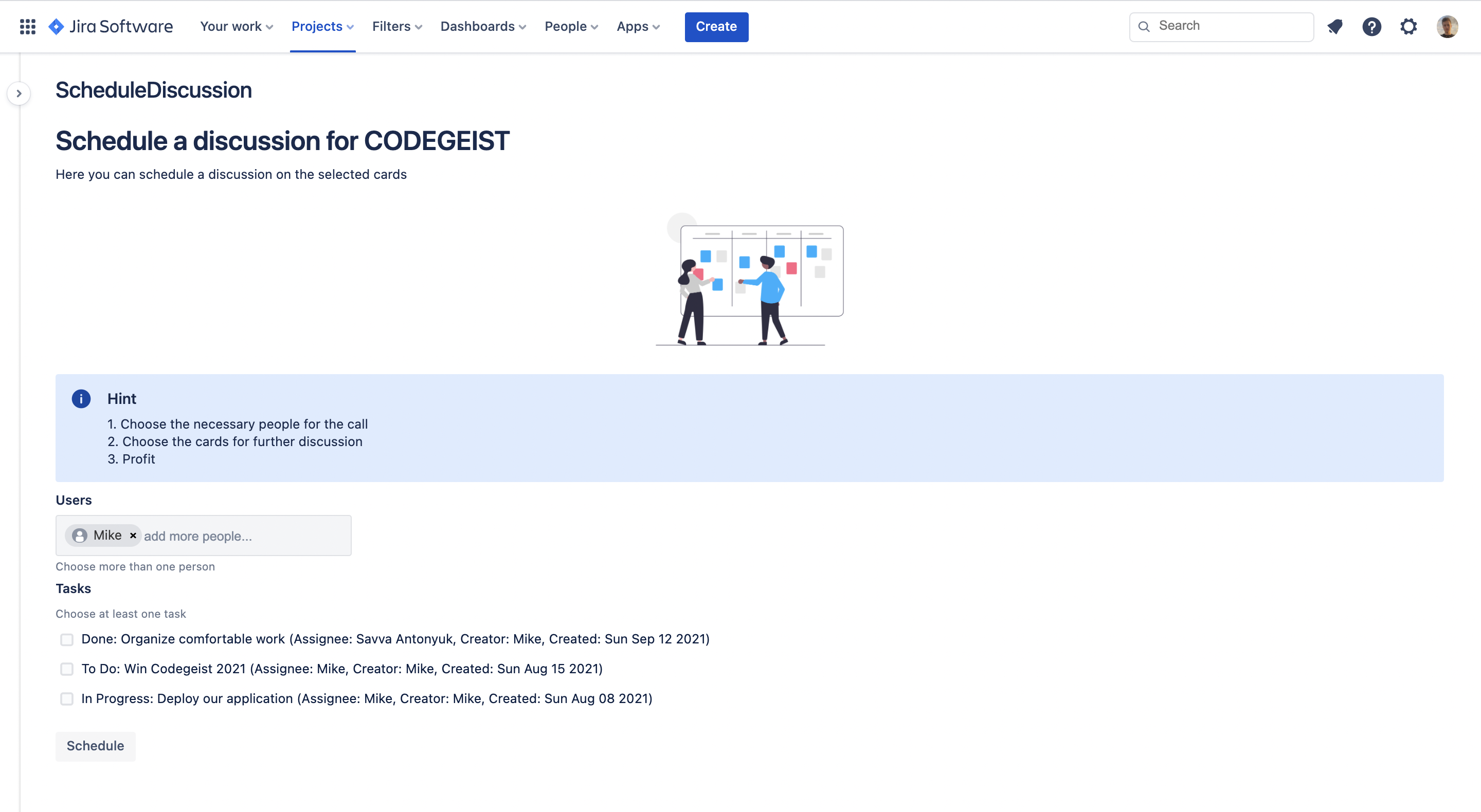This screenshot has height=812, width=1481.
Task: Select the Deploy our application task
Action: 67,699
